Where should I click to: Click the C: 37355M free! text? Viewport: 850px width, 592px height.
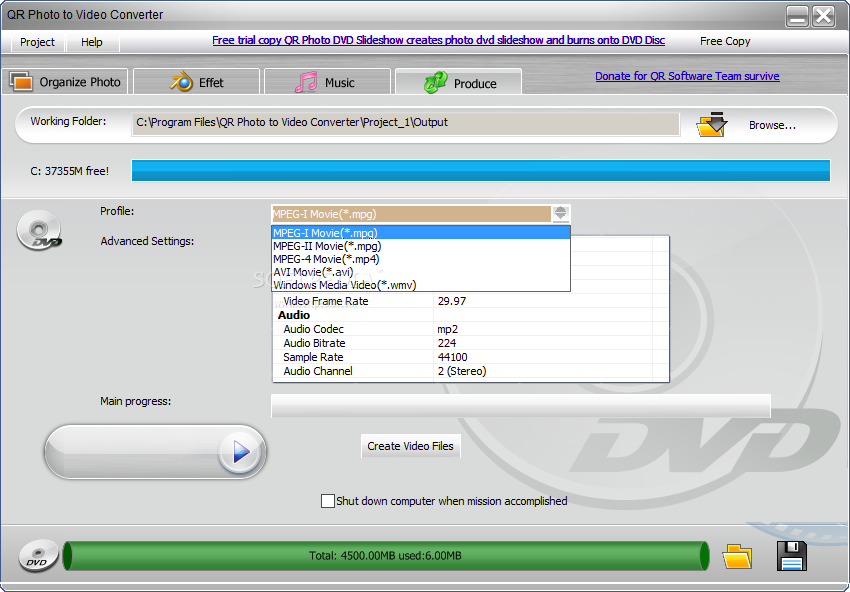pyautogui.click(x=69, y=171)
